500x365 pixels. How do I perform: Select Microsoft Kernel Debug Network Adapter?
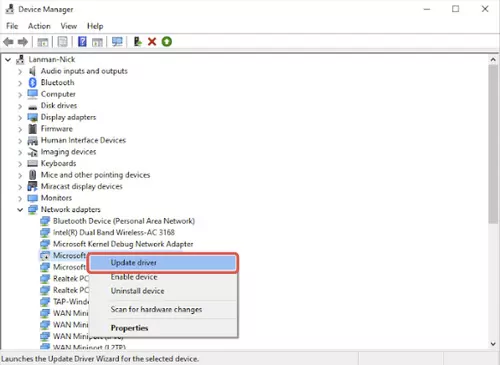123,244
